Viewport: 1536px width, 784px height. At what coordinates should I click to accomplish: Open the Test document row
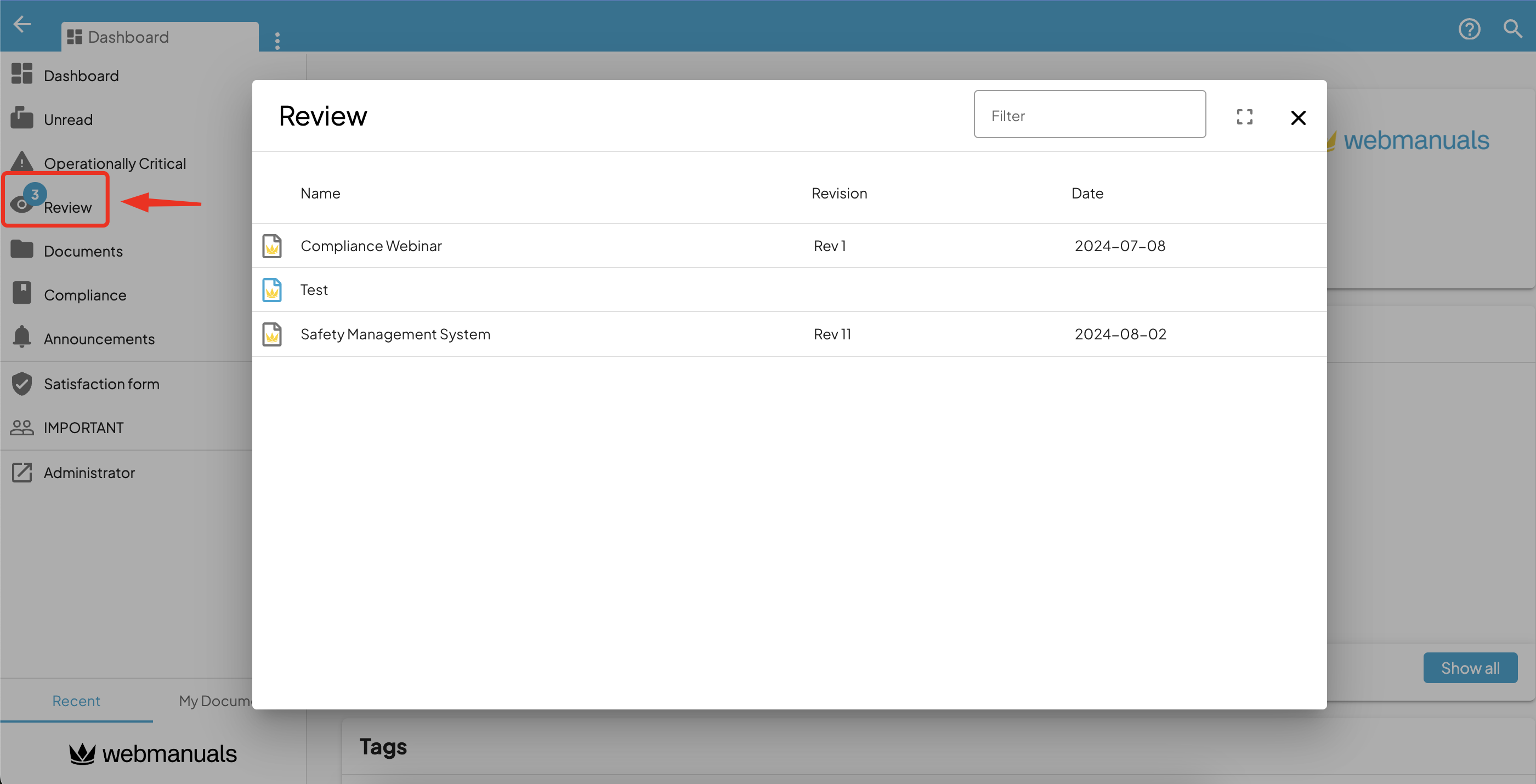[x=313, y=290]
